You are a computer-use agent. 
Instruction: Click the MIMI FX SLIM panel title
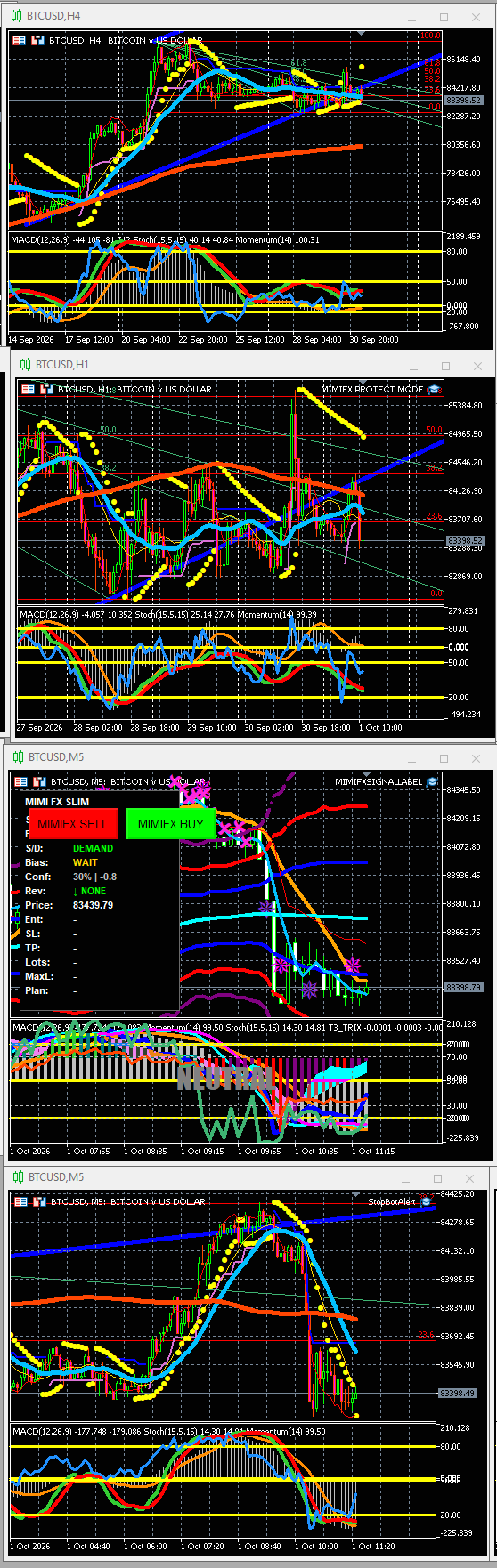57,802
